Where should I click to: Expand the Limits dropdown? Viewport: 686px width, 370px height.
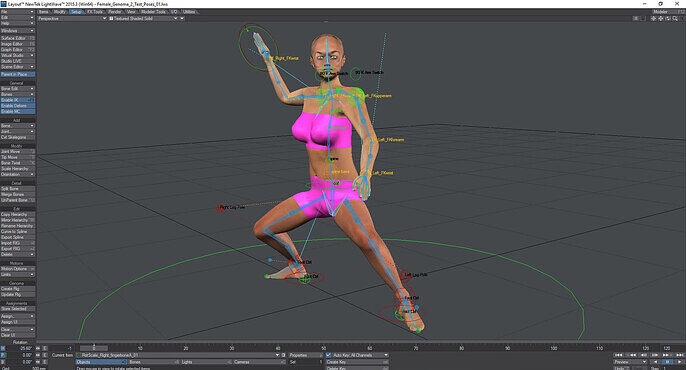click(18, 274)
